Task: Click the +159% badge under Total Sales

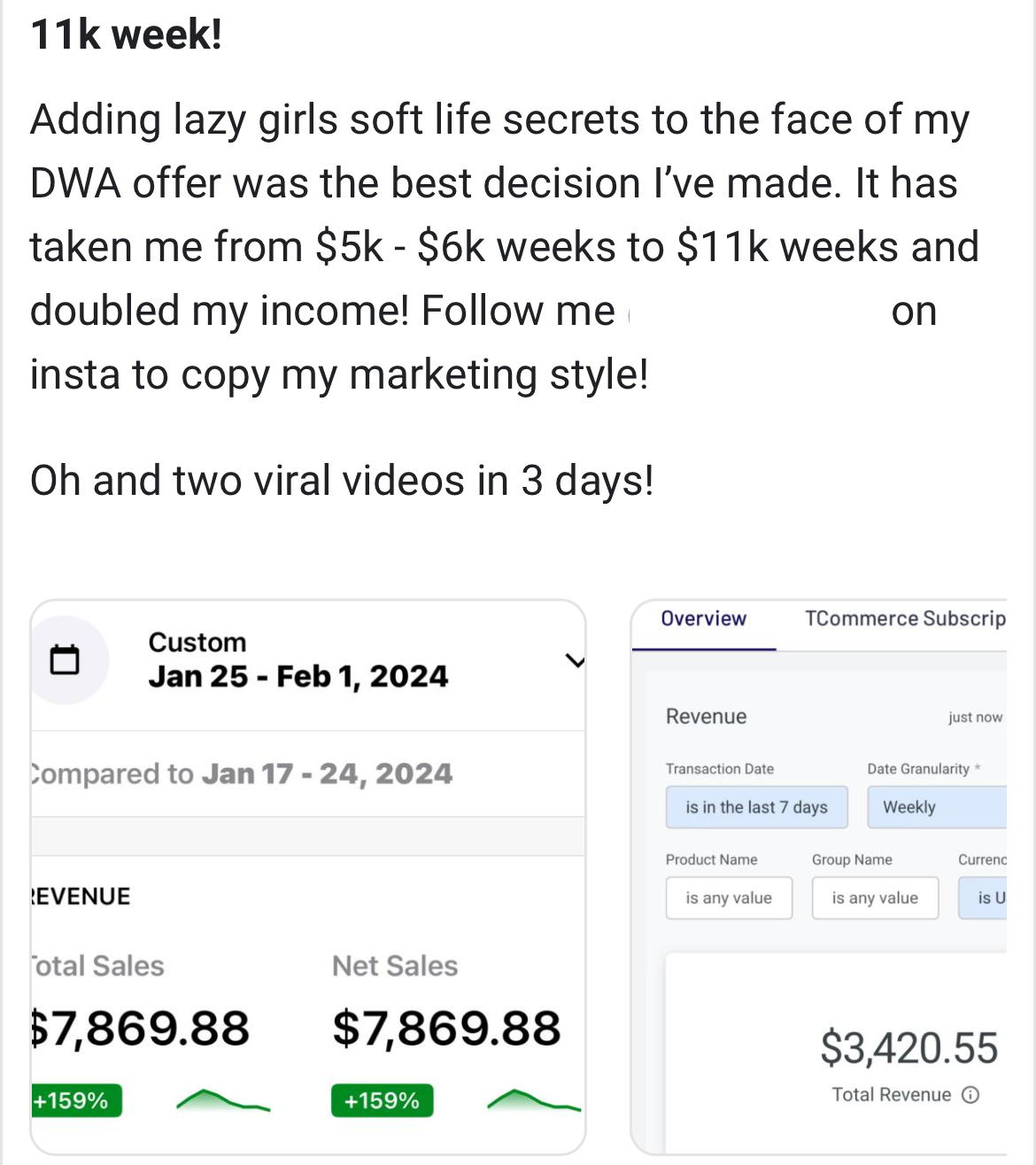Action: point(73,1100)
